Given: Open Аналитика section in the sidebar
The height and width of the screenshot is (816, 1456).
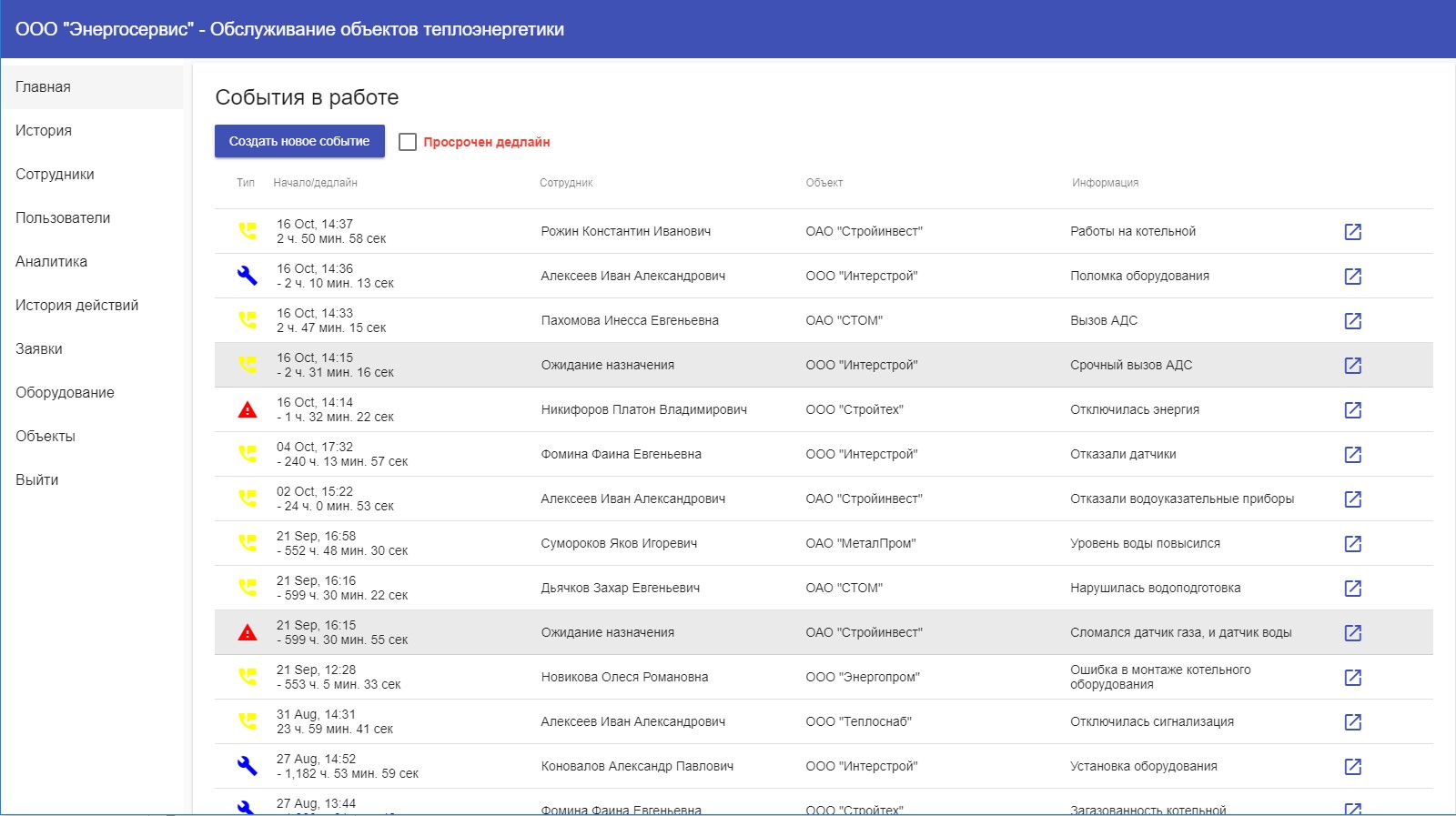Looking at the screenshot, I should pyautogui.click(x=92, y=262).
